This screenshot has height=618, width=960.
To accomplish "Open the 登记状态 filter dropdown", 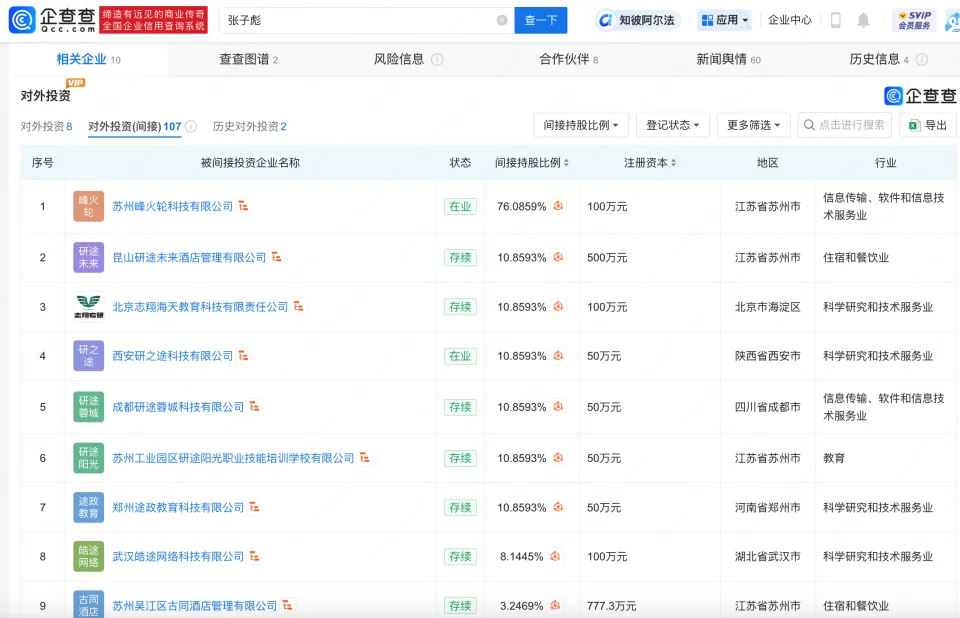I will click(x=672, y=125).
